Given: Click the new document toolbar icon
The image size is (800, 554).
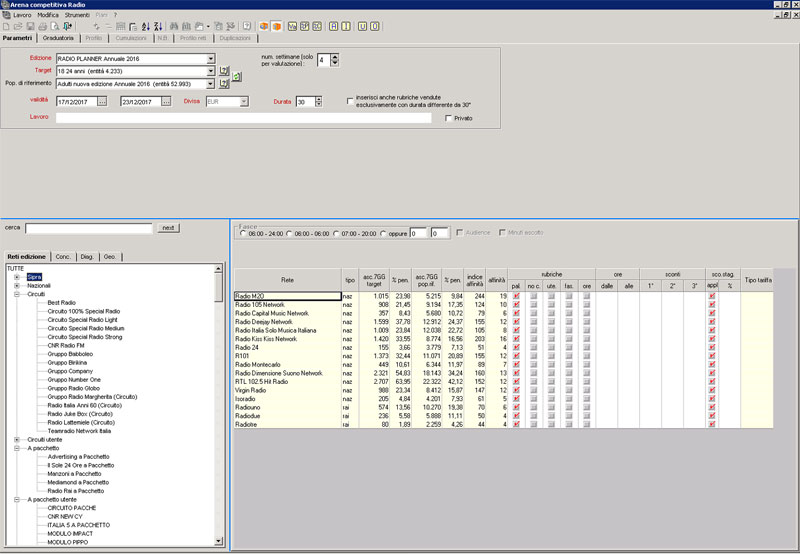Looking at the screenshot, I should pyautogui.click(x=6, y=26).
